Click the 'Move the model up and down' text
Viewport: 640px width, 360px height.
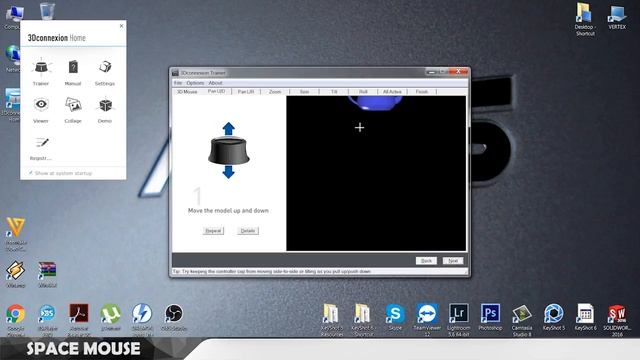pyautogui.click(x=228, y=211)
